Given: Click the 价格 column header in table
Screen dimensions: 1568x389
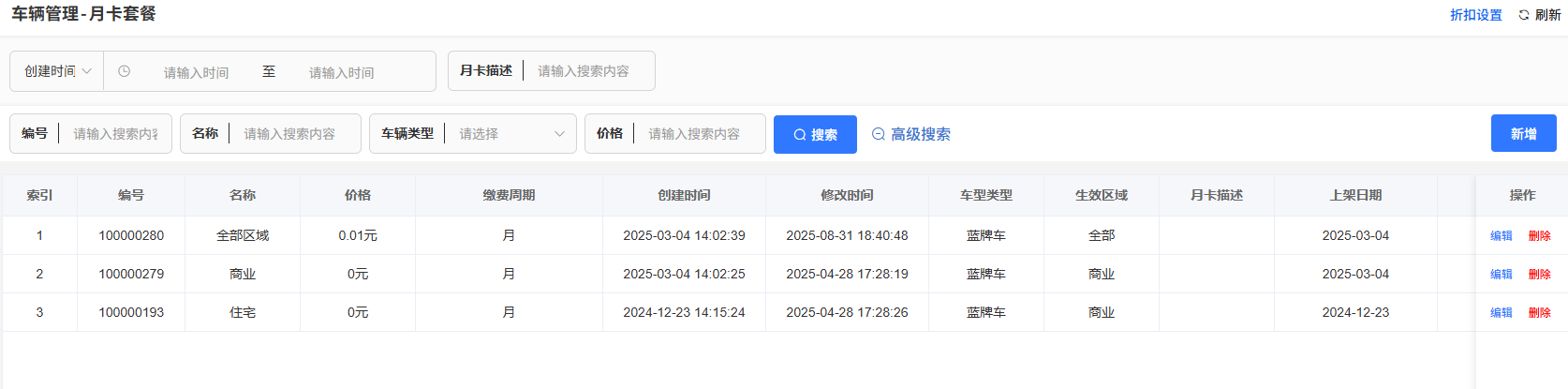Looking at the screenshot, I should click(358, 195).
